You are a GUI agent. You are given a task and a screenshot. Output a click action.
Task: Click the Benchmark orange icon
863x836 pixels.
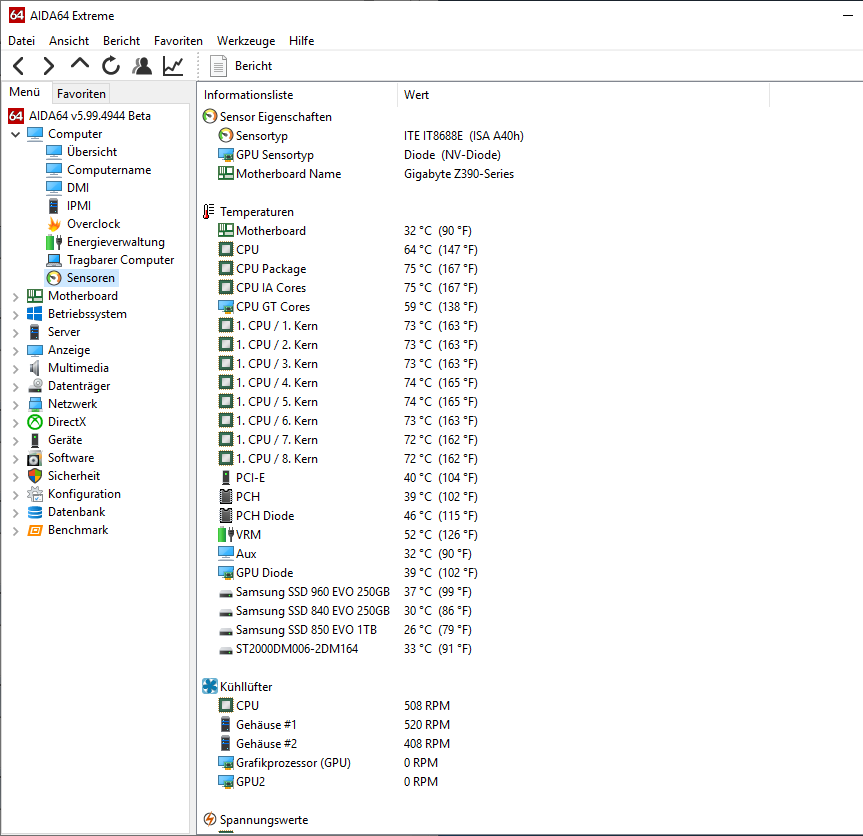[35, 530]
